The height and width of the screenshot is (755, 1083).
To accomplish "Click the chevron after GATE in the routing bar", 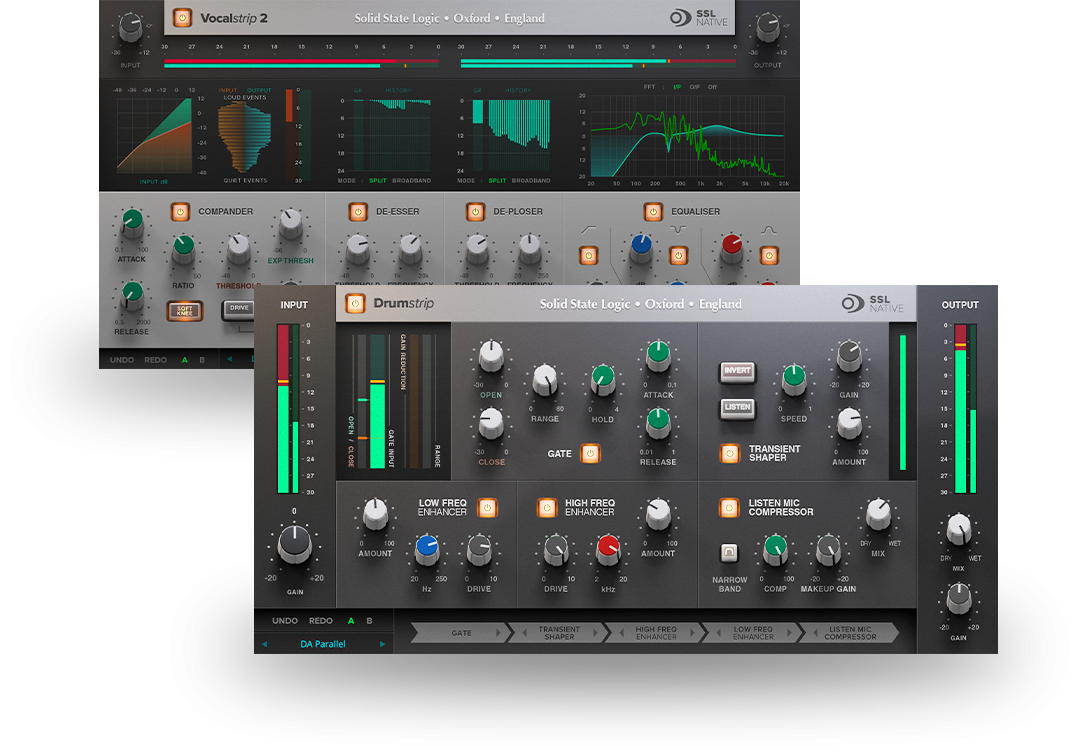I will [x=497, y=632].
